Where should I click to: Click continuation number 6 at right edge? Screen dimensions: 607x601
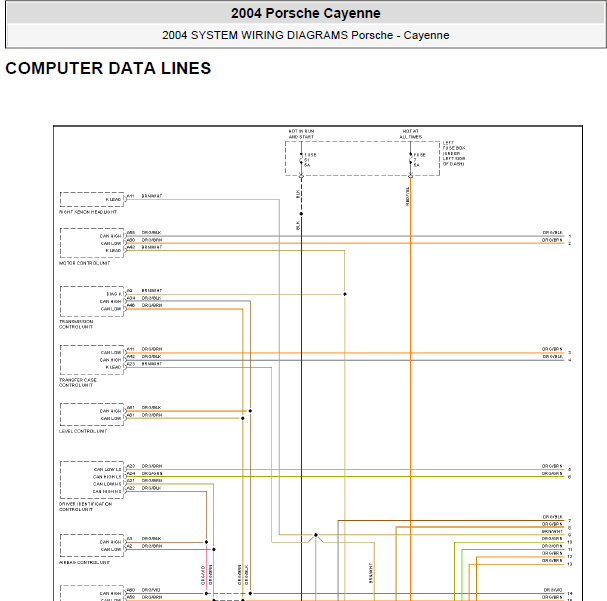pyautogui.click(x=570, y=477)
